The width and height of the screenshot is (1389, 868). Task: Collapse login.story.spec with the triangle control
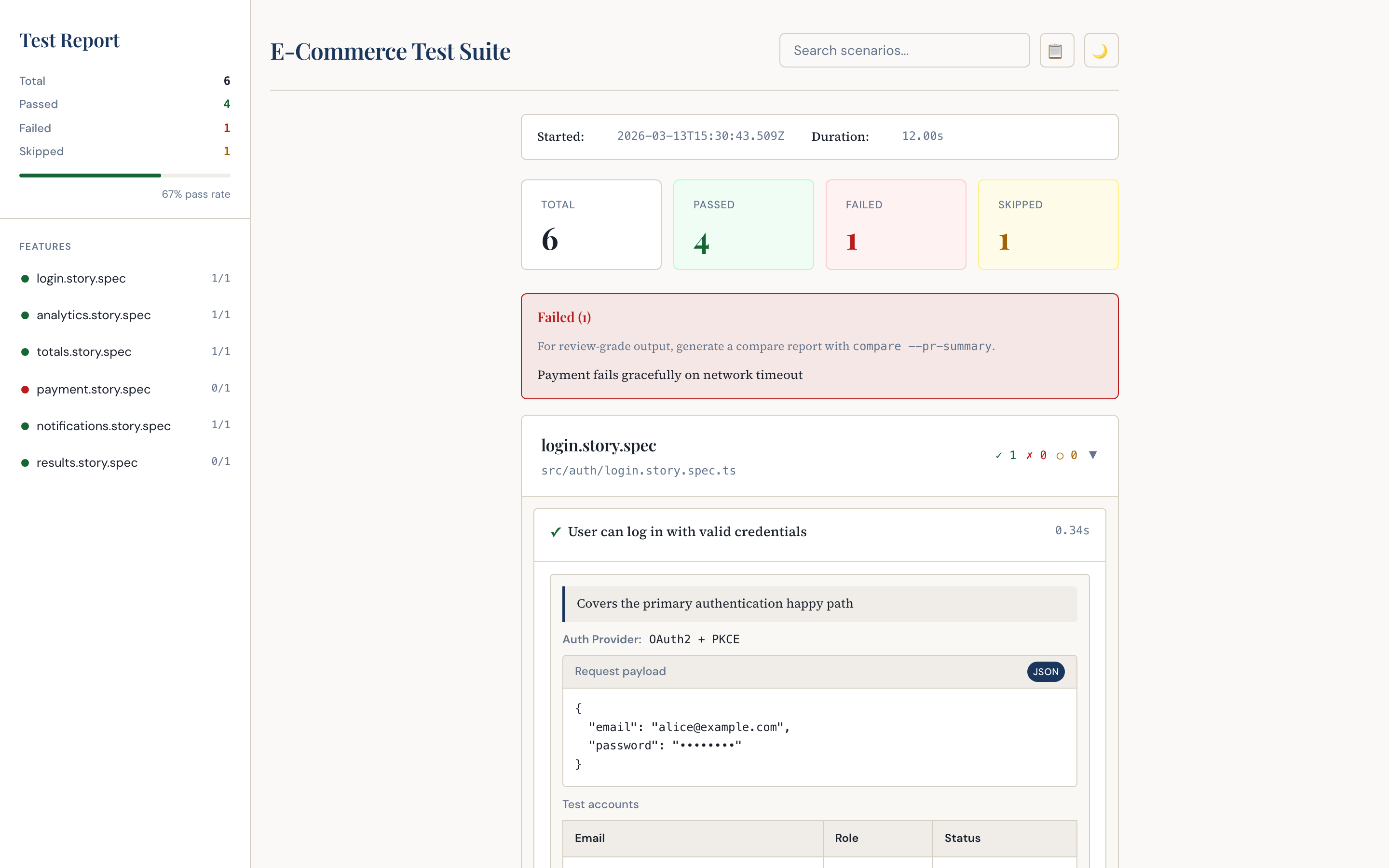[1093, 454]
